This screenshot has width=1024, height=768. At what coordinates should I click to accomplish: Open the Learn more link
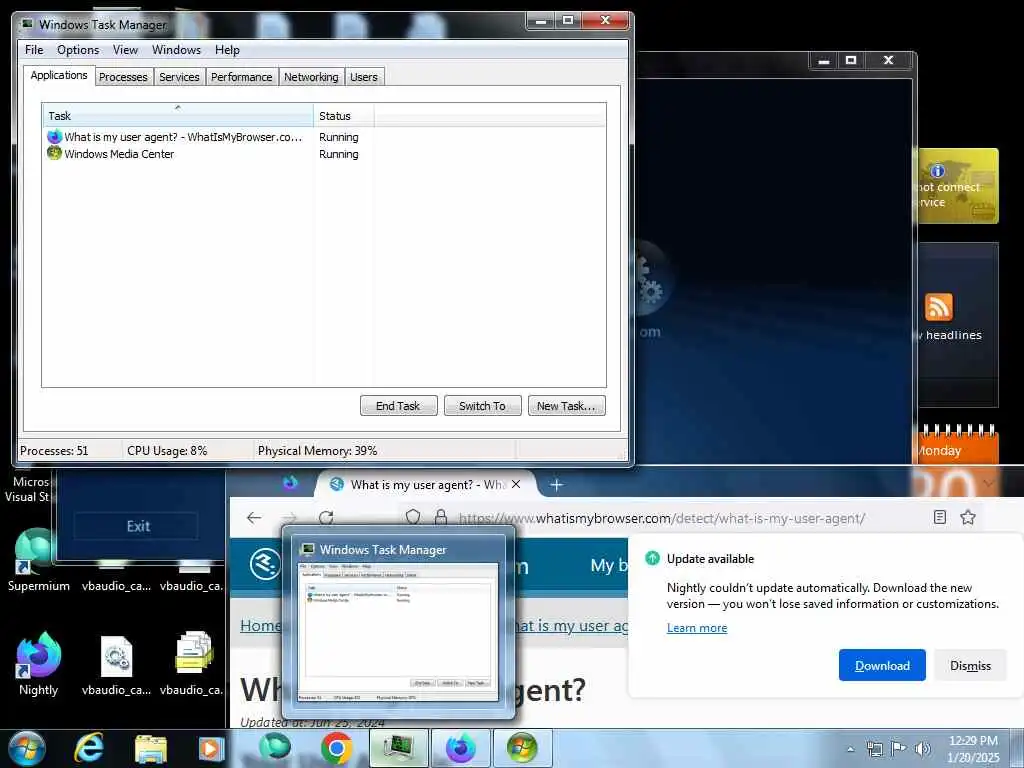coord(697,628)
